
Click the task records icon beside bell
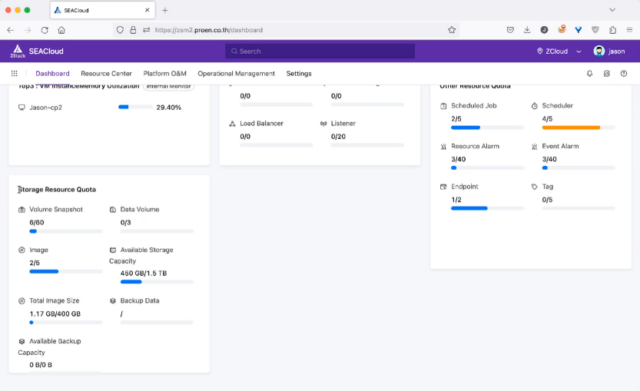coord(607,73)
